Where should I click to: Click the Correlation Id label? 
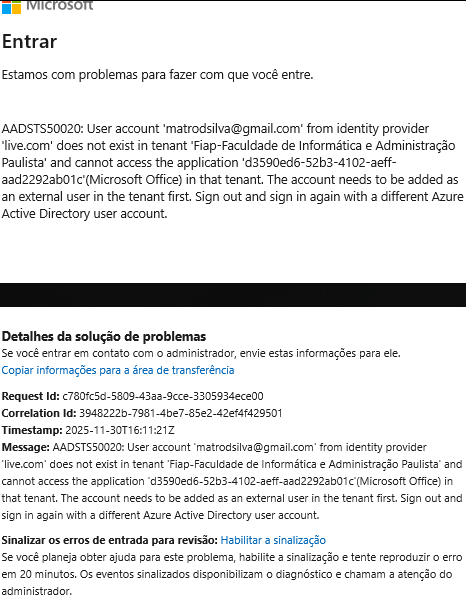[39, 413]
